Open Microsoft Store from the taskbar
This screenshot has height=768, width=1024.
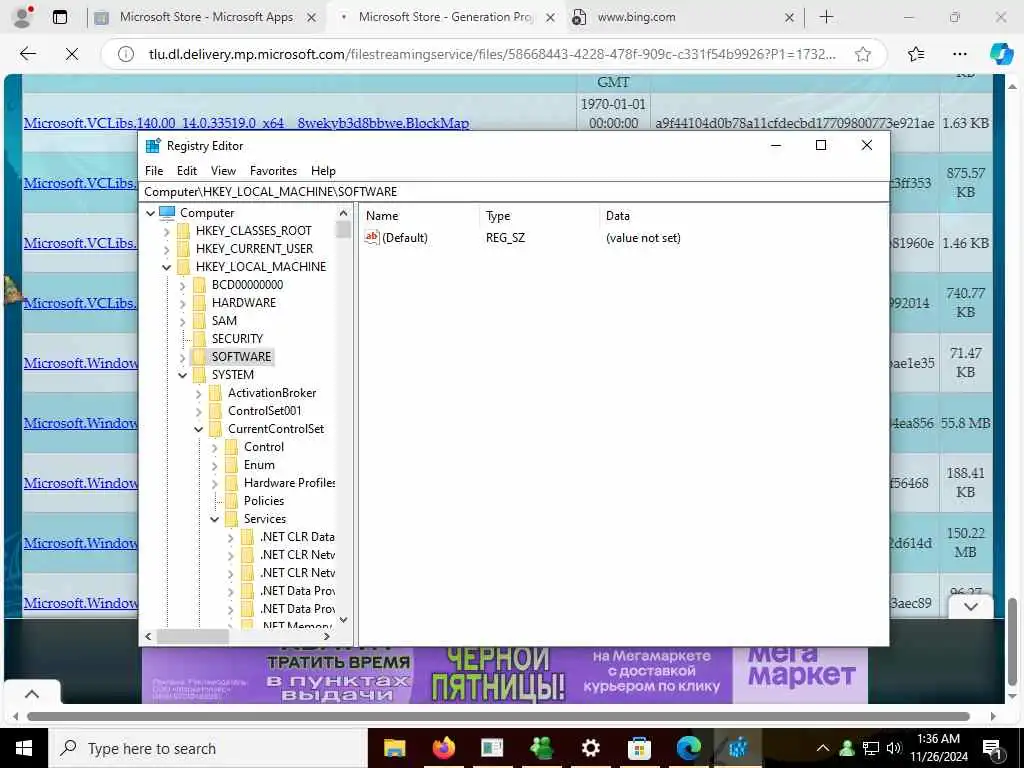(639, 748)
